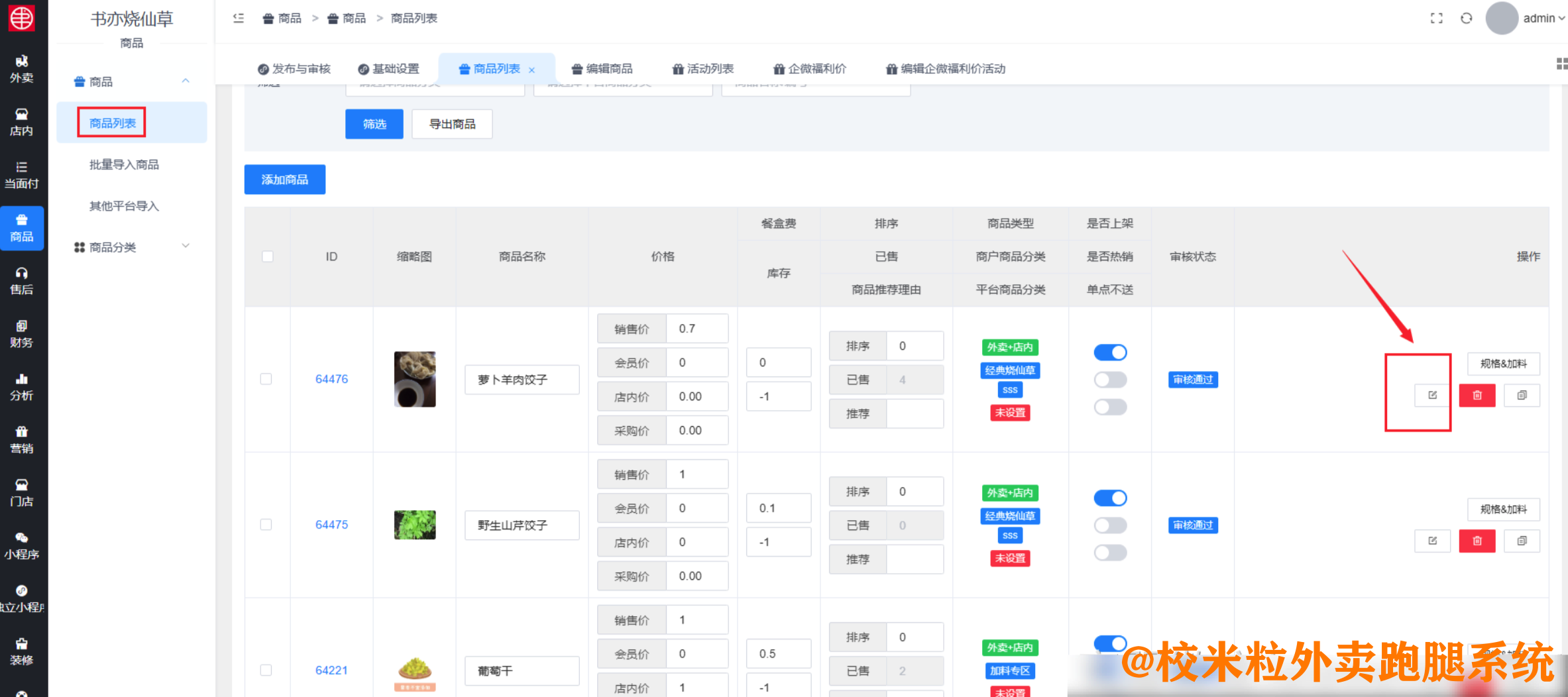The image size is (1568, 697).
Task: Open product link 64475
Action: [331, 524]
